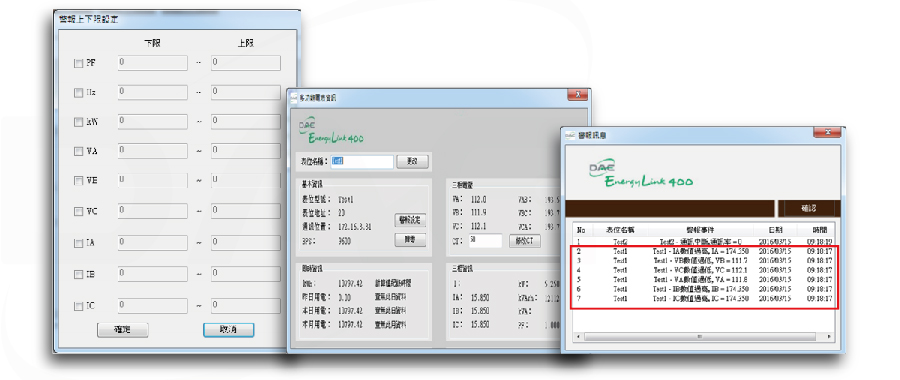
Task: Enable the PF alarm limit checkbox
Action: click(79, 64)
